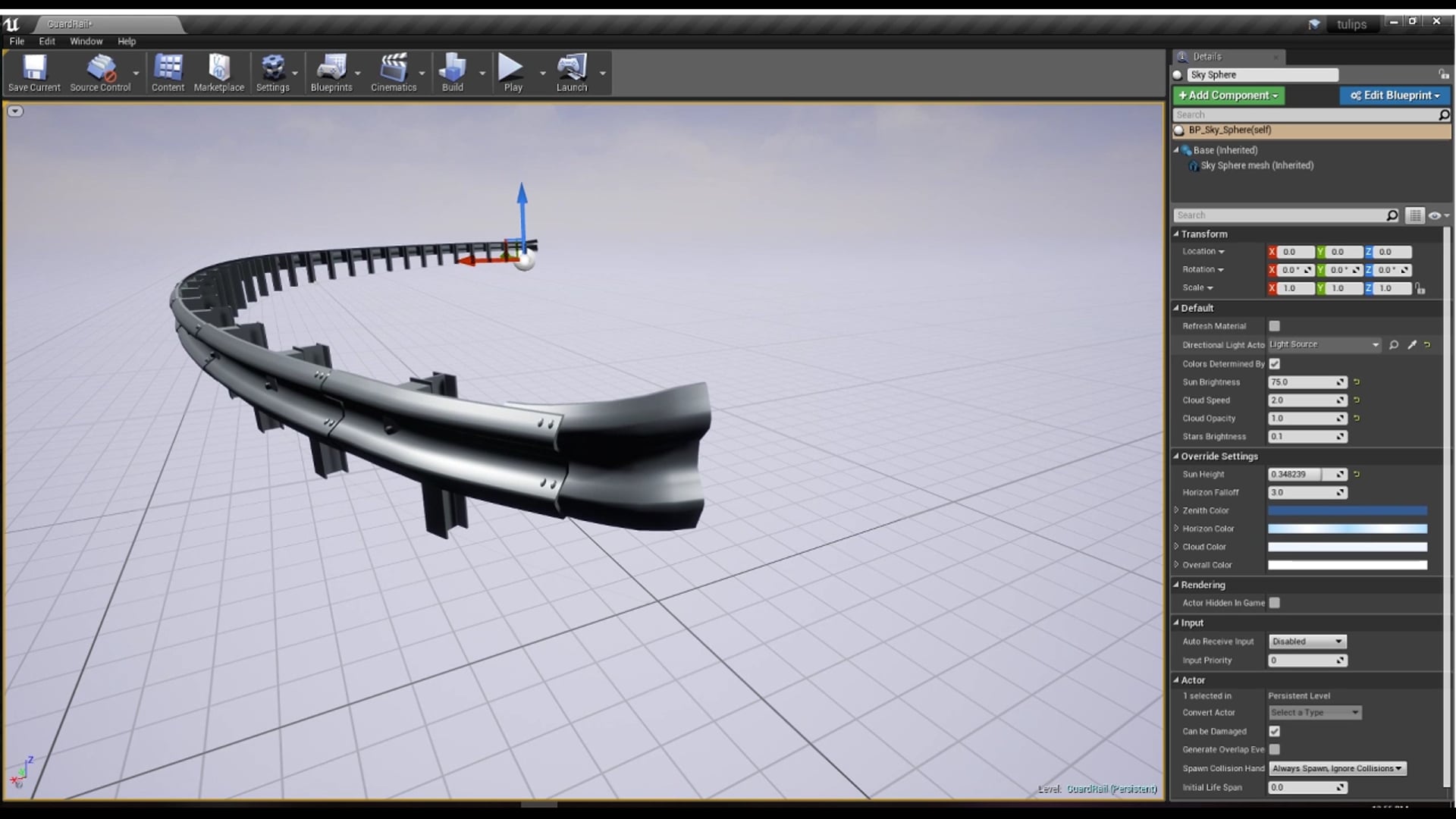Viewport: 1456px width, 819px height.
Task: Toggle Colors Determined By Sun Position checkbox
Action: [x=1275, y=364]
